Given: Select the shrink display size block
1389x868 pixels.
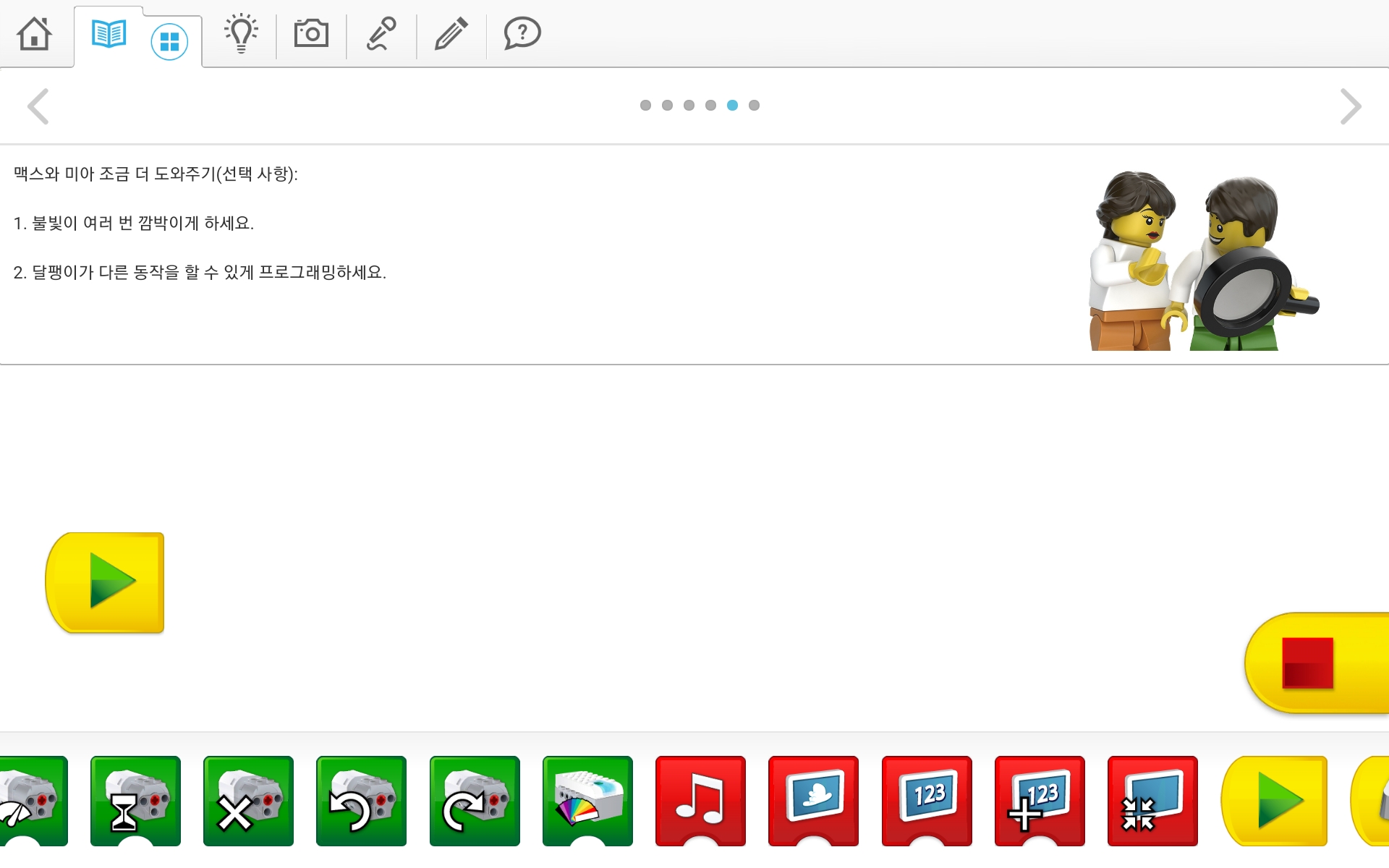Looking at the screenshot, I should (x=1152, y=801).
